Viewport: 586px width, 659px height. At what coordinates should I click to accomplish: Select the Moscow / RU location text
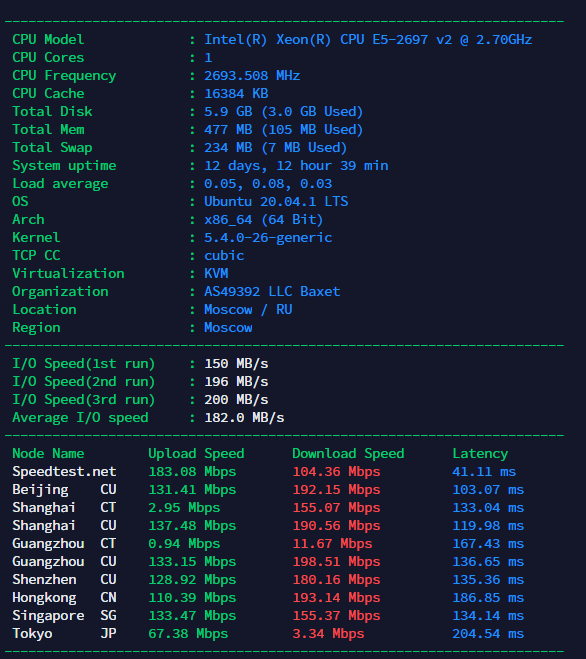(x=248, y=310)
